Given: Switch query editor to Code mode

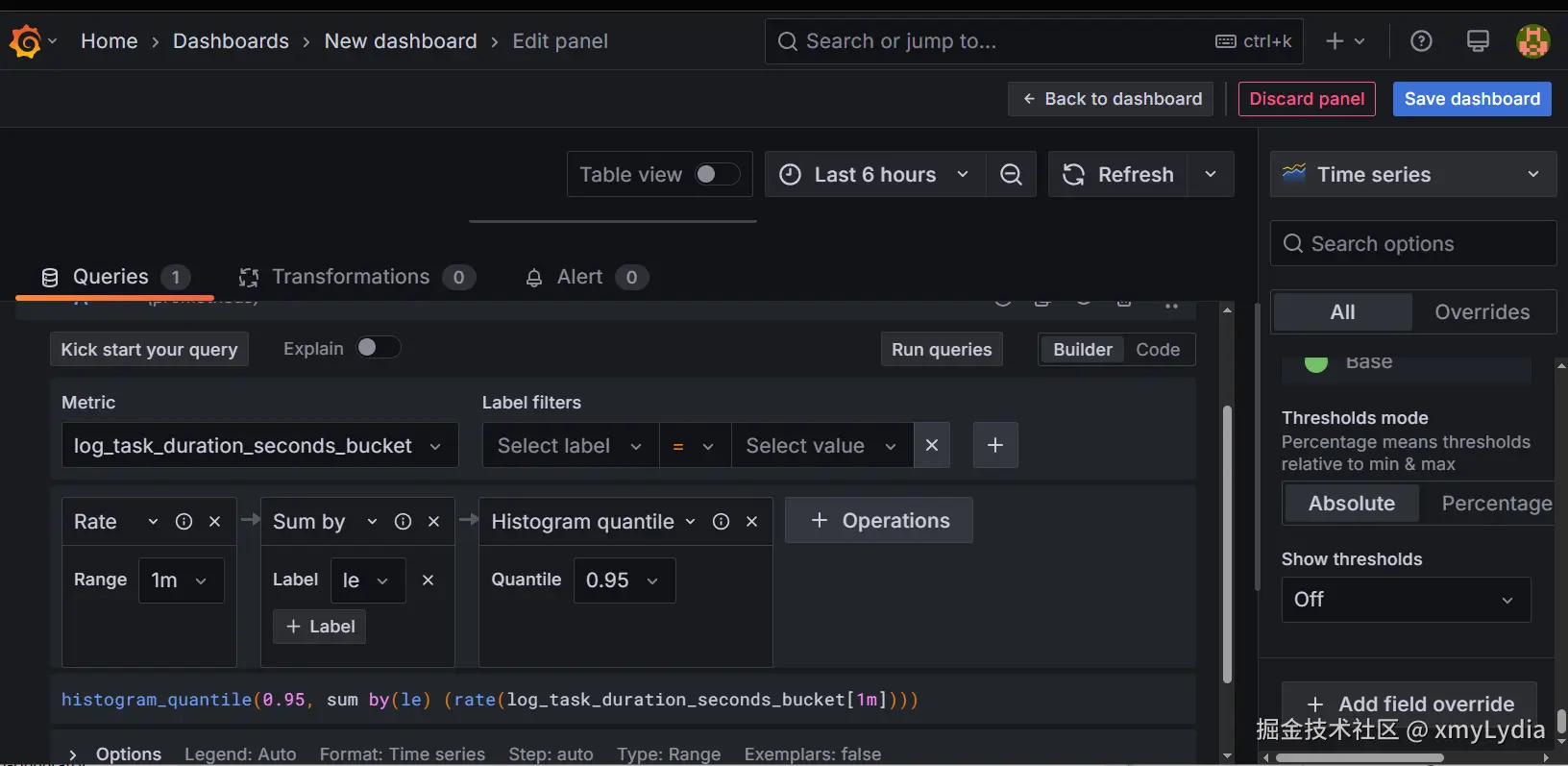Looking at the screenshot, I should (1158, 350).
